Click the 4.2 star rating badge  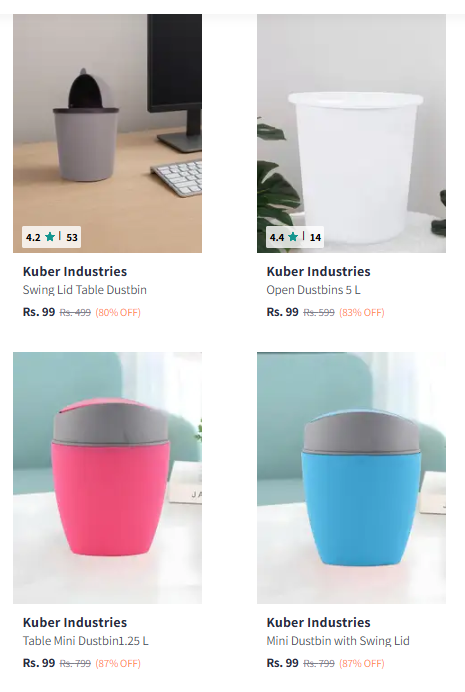click(x=51, y=237)
